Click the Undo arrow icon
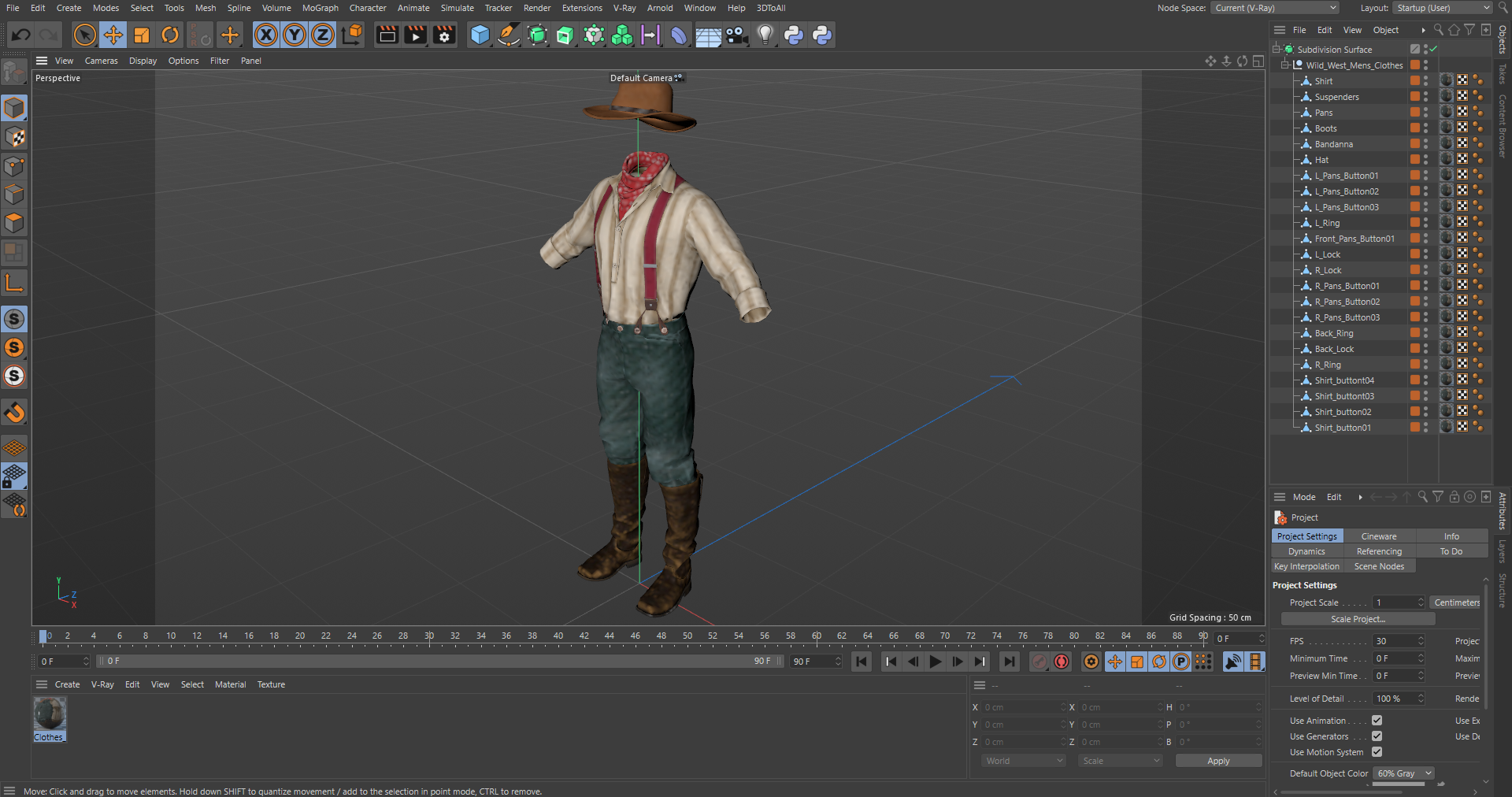 21,35
